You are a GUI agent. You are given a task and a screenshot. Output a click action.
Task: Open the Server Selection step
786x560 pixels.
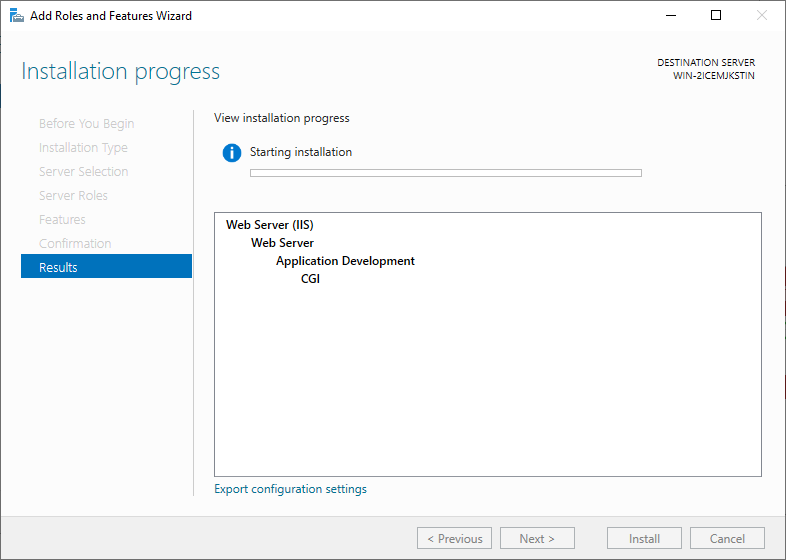(83, 172)
